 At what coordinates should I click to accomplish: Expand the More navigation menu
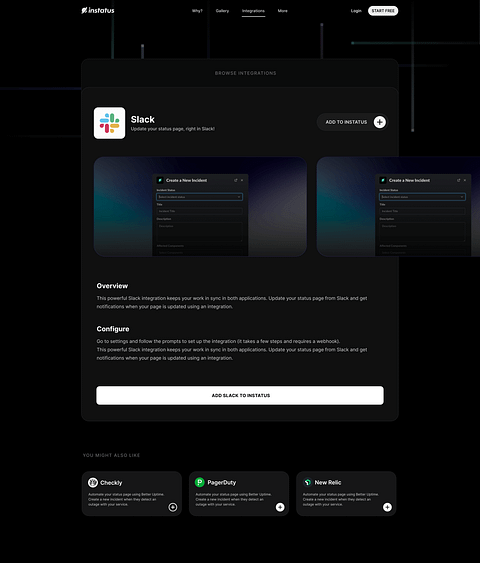point(283,11)
